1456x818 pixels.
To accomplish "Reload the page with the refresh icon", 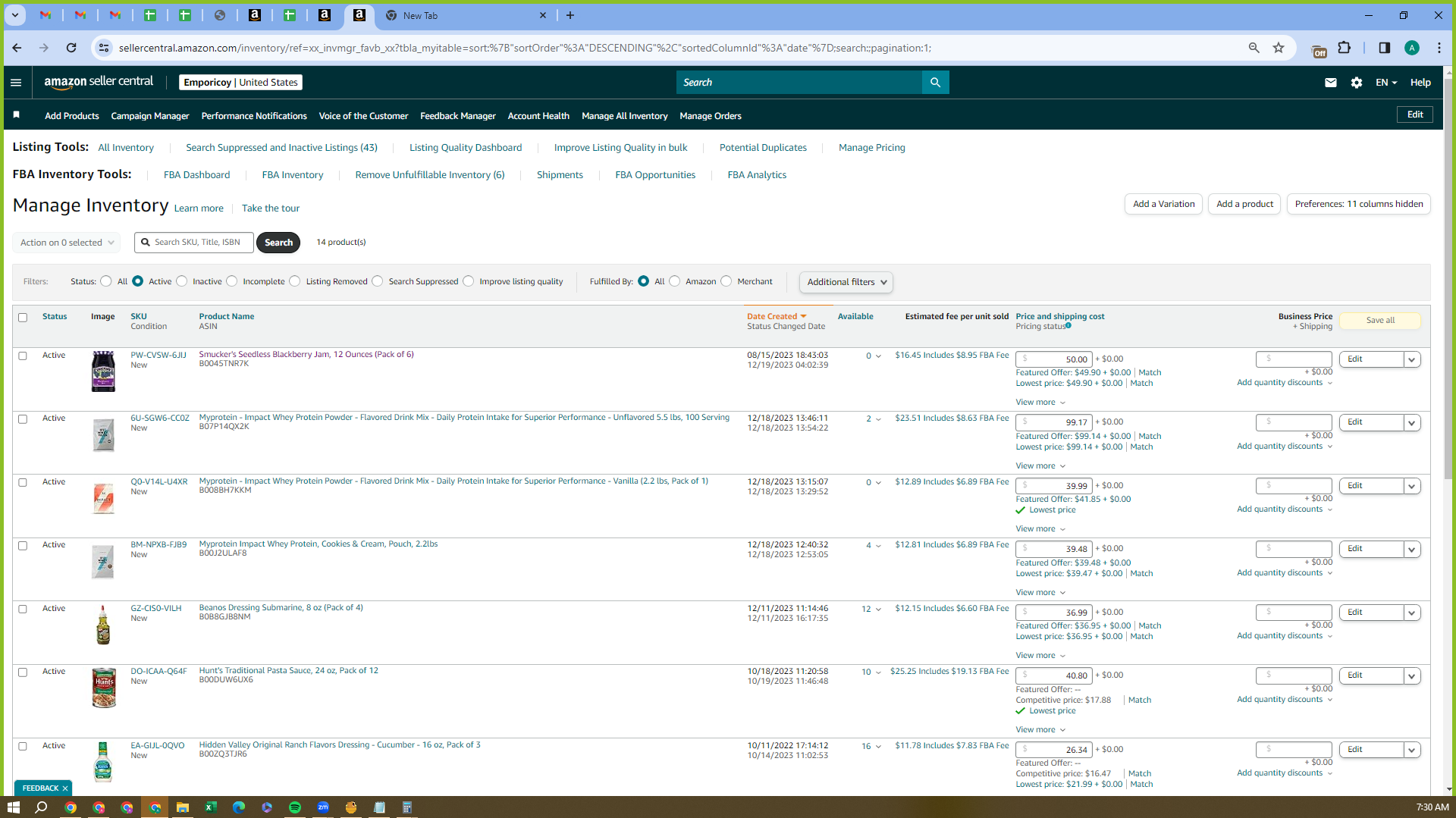I will (71, 48).
